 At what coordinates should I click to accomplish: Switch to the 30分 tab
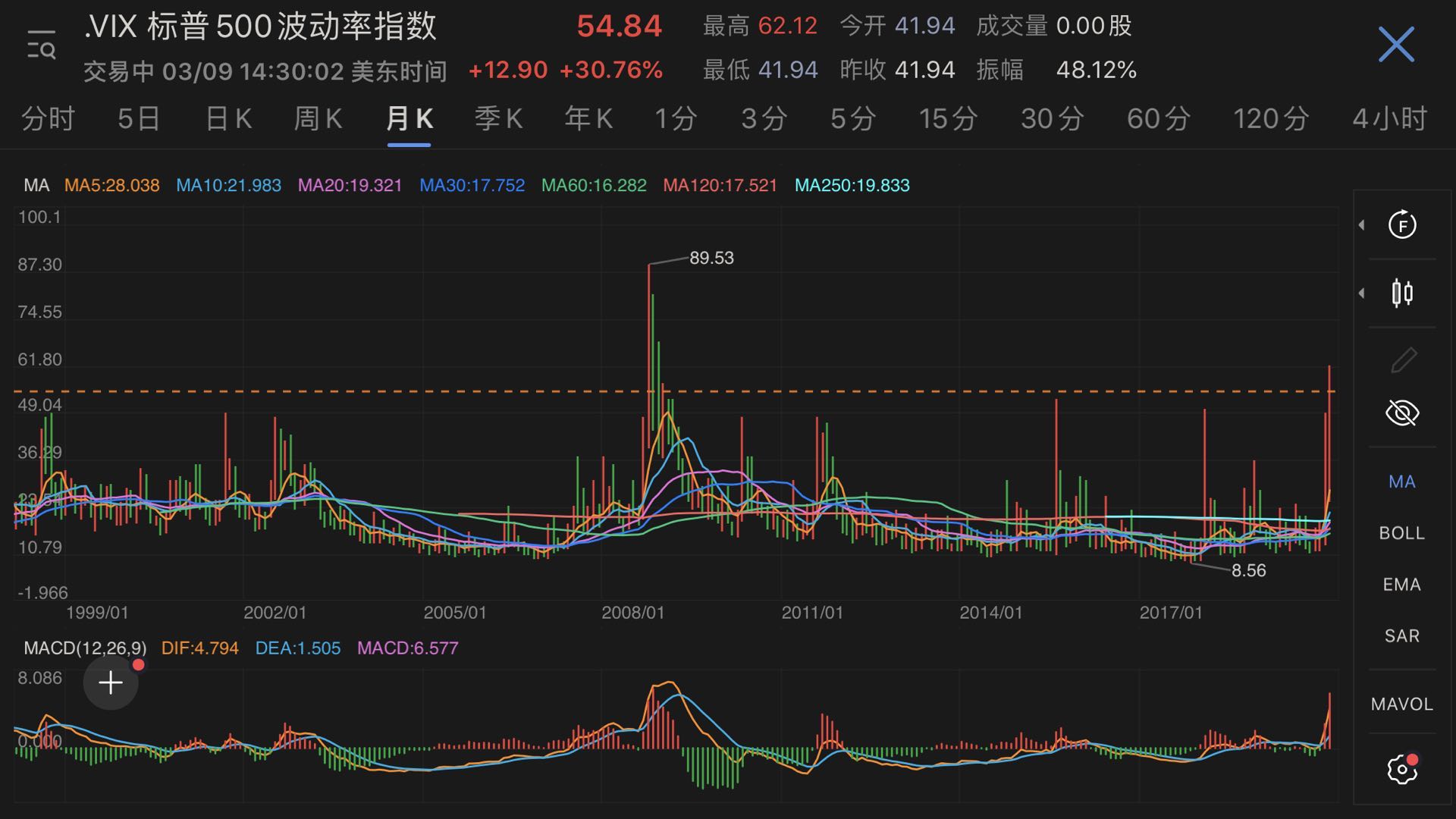[1052, 119]
